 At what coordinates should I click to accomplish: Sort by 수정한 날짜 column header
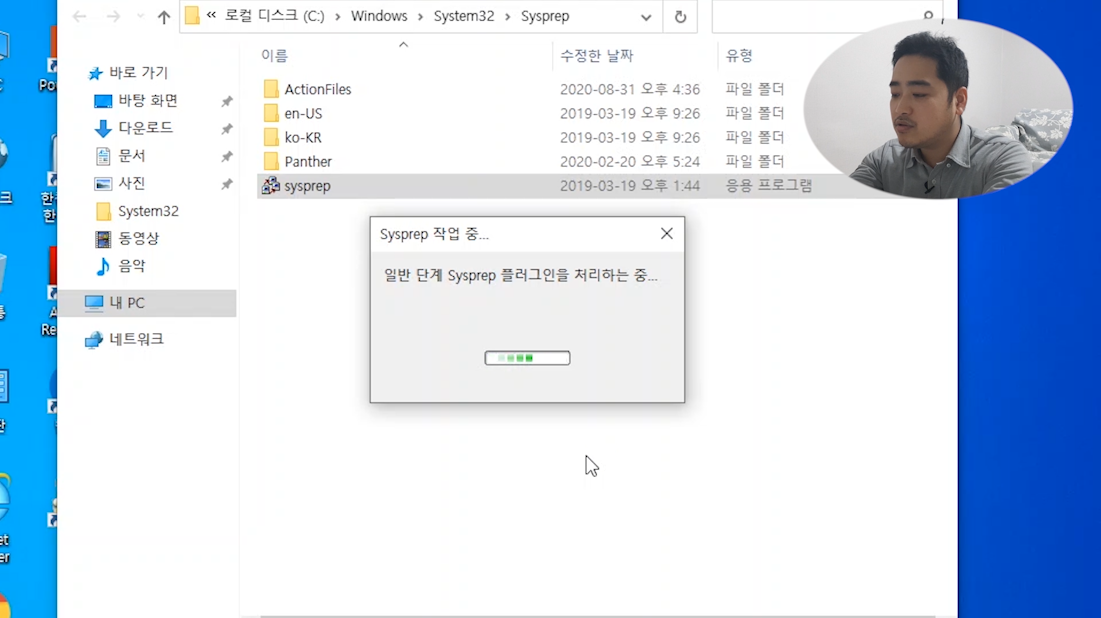(597, 55)
